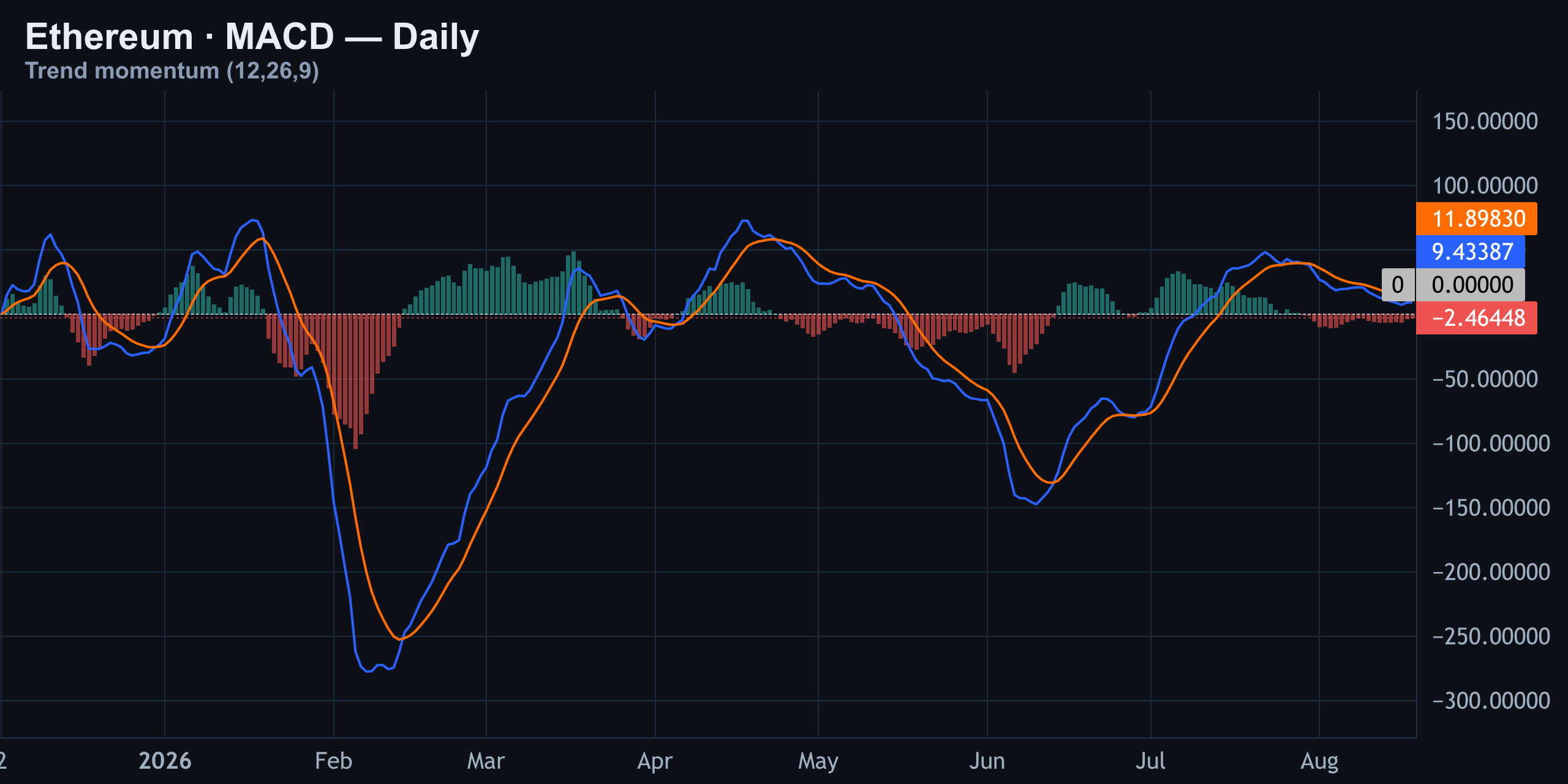Screen dimensions: 1568x784
Task: Select the orange signal value label 11.89830
Action: tap(1476, 219)
